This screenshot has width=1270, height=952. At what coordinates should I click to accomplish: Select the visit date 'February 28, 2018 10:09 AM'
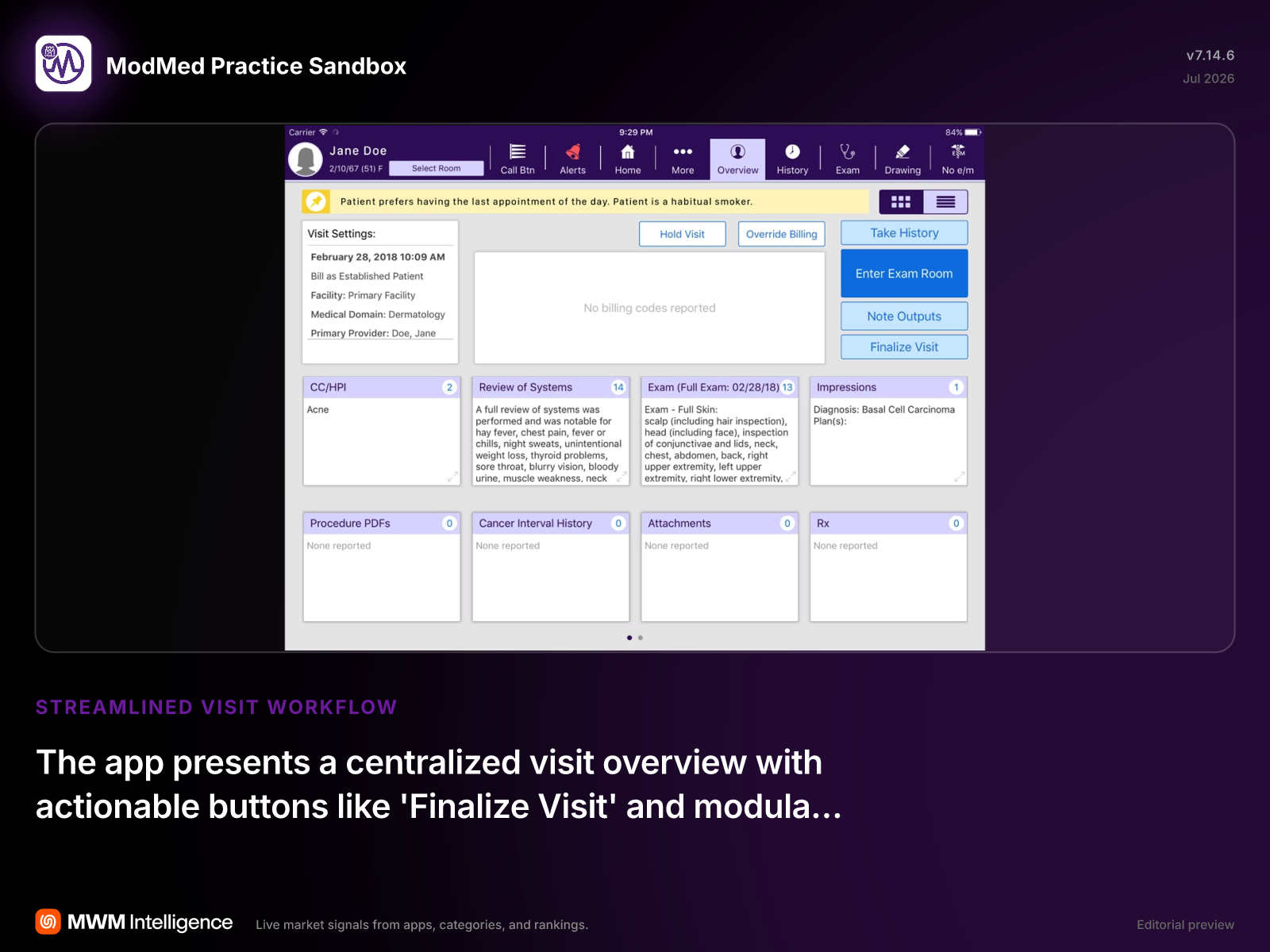click(378, 257)
